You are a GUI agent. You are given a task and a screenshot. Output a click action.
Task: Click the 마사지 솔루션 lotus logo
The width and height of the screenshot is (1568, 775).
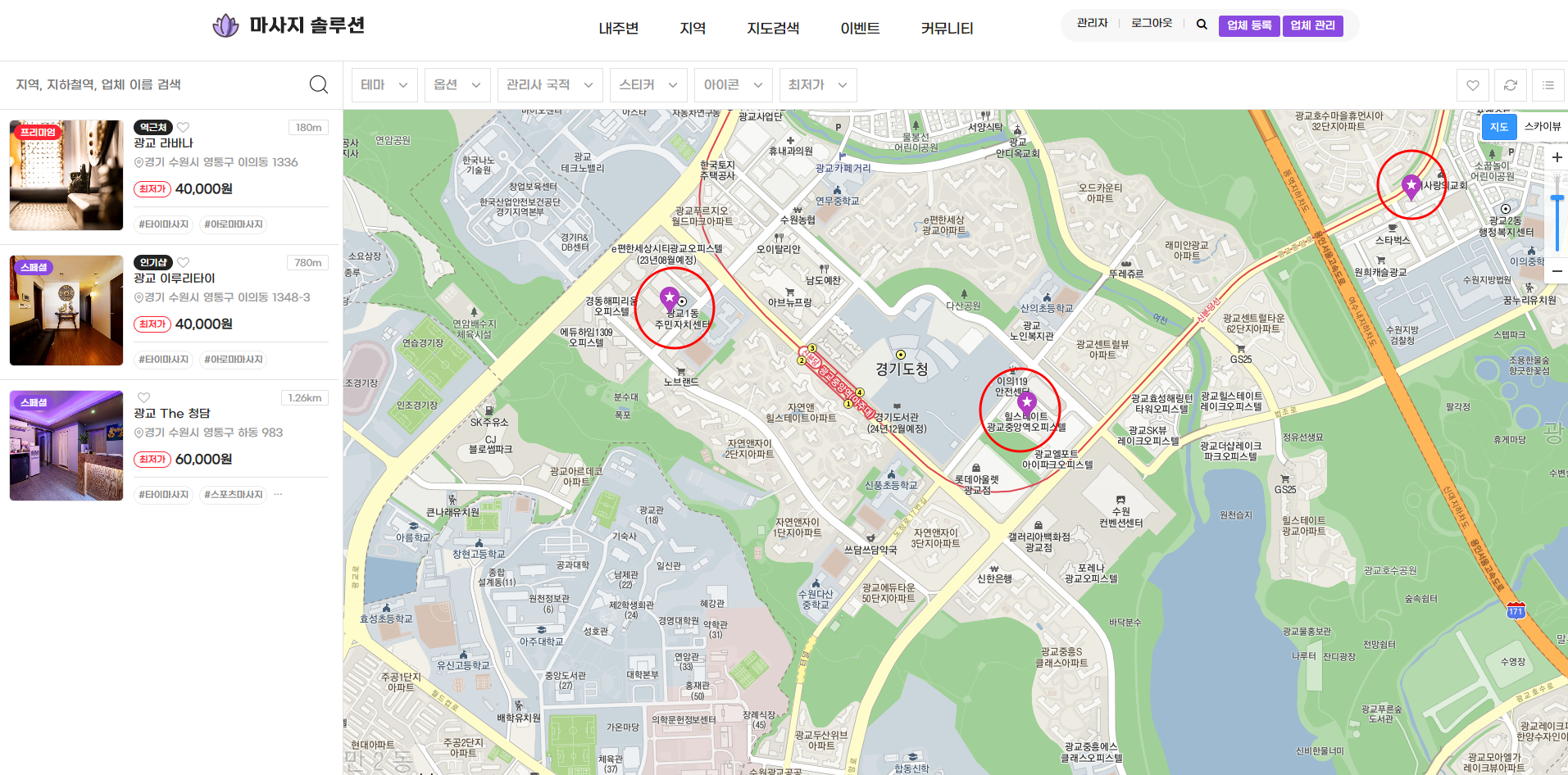(225, 25)
